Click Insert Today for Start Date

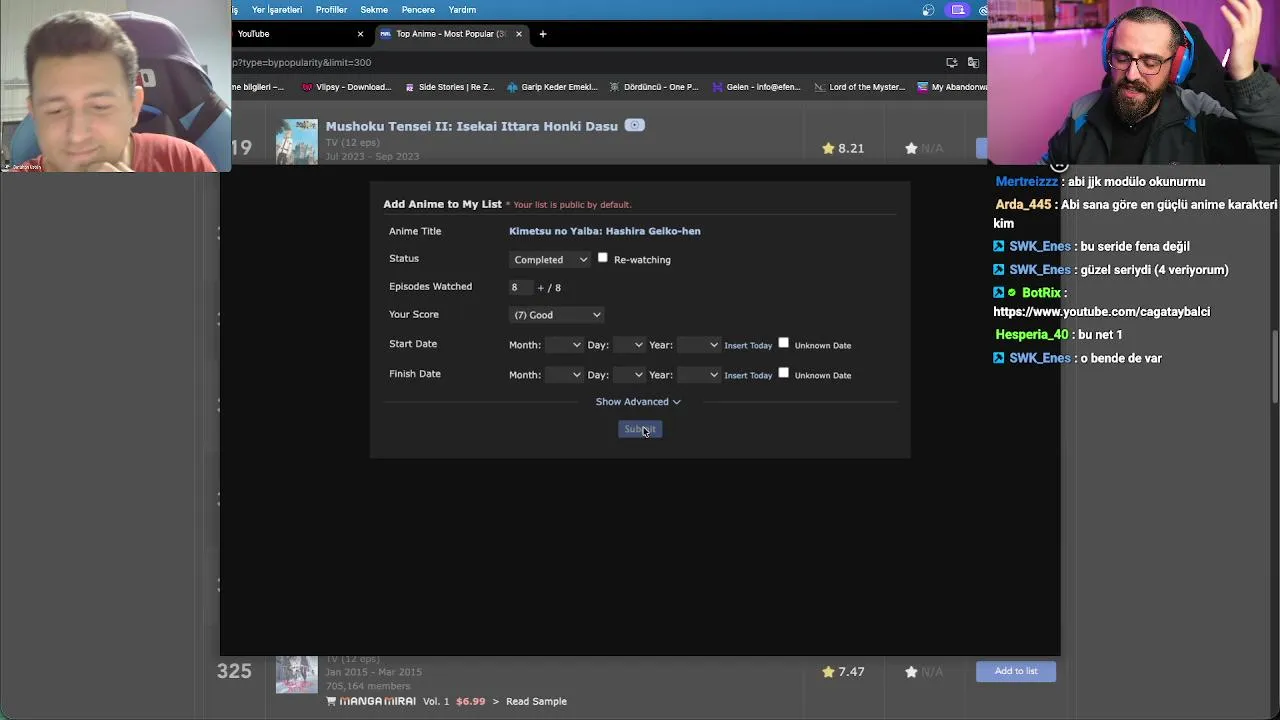tap(748, 346)
